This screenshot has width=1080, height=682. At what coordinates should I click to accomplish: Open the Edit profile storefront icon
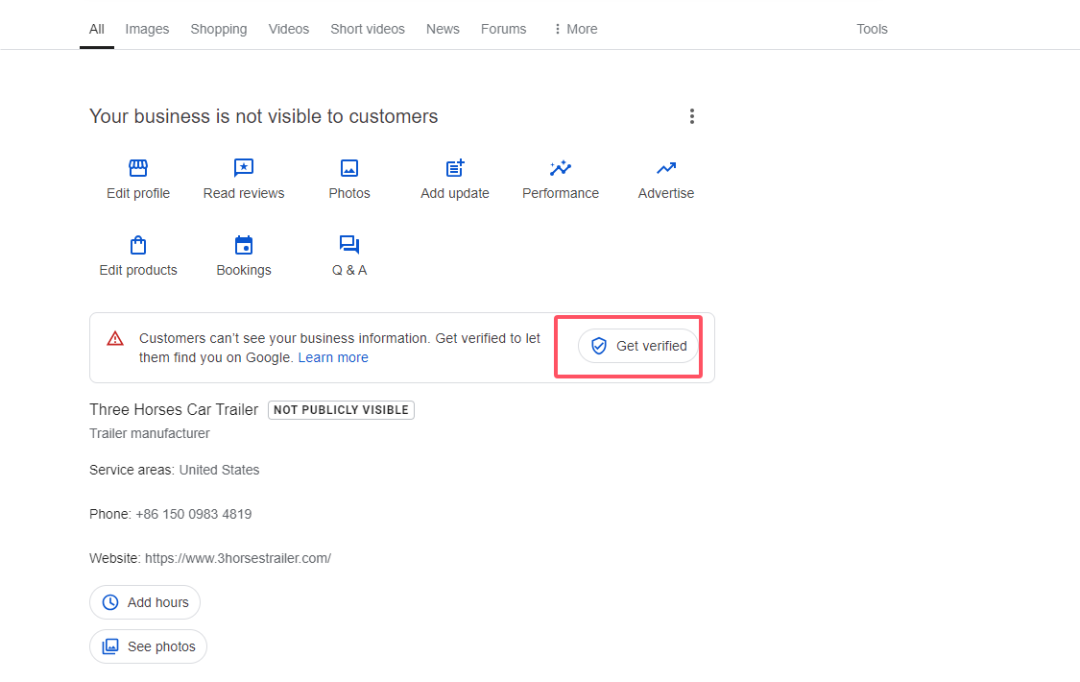[138, 168]
